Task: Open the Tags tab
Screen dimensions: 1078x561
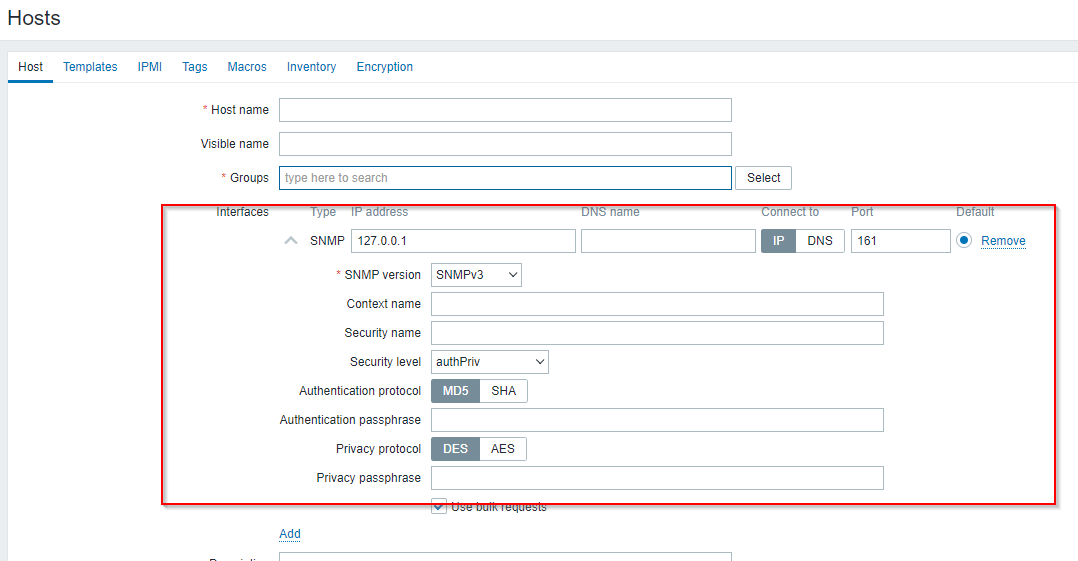Action: (x=195, y=67)
